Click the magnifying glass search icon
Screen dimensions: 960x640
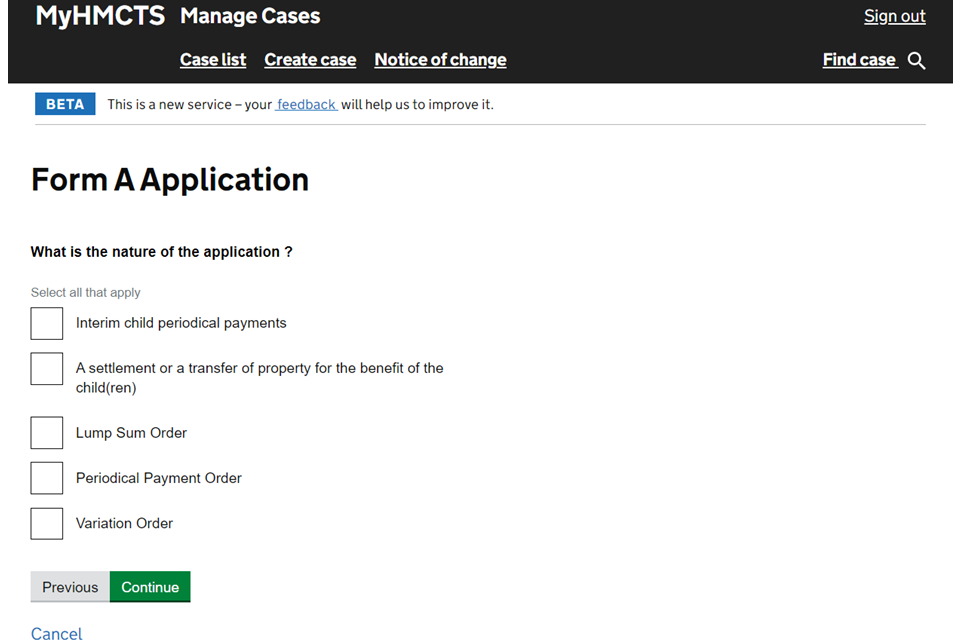pyautogui.click(x=916, y=61)
